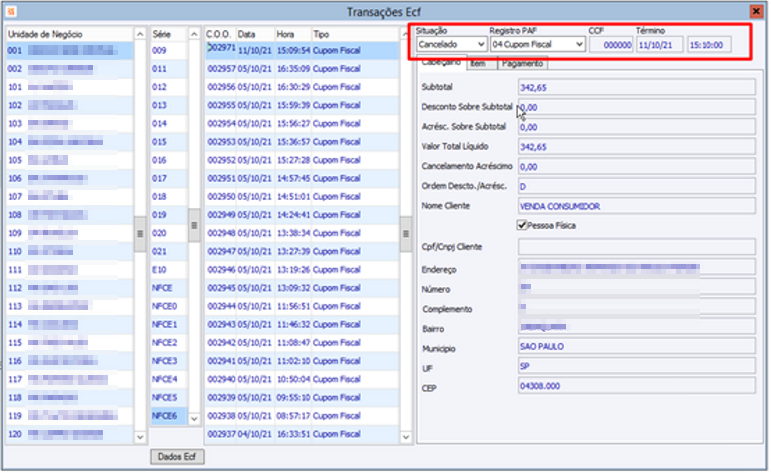Image resolution: width=771 pixels, height=473 pixels.
Task: Click the Término date field 11/10/21
Action: point(660,45)
